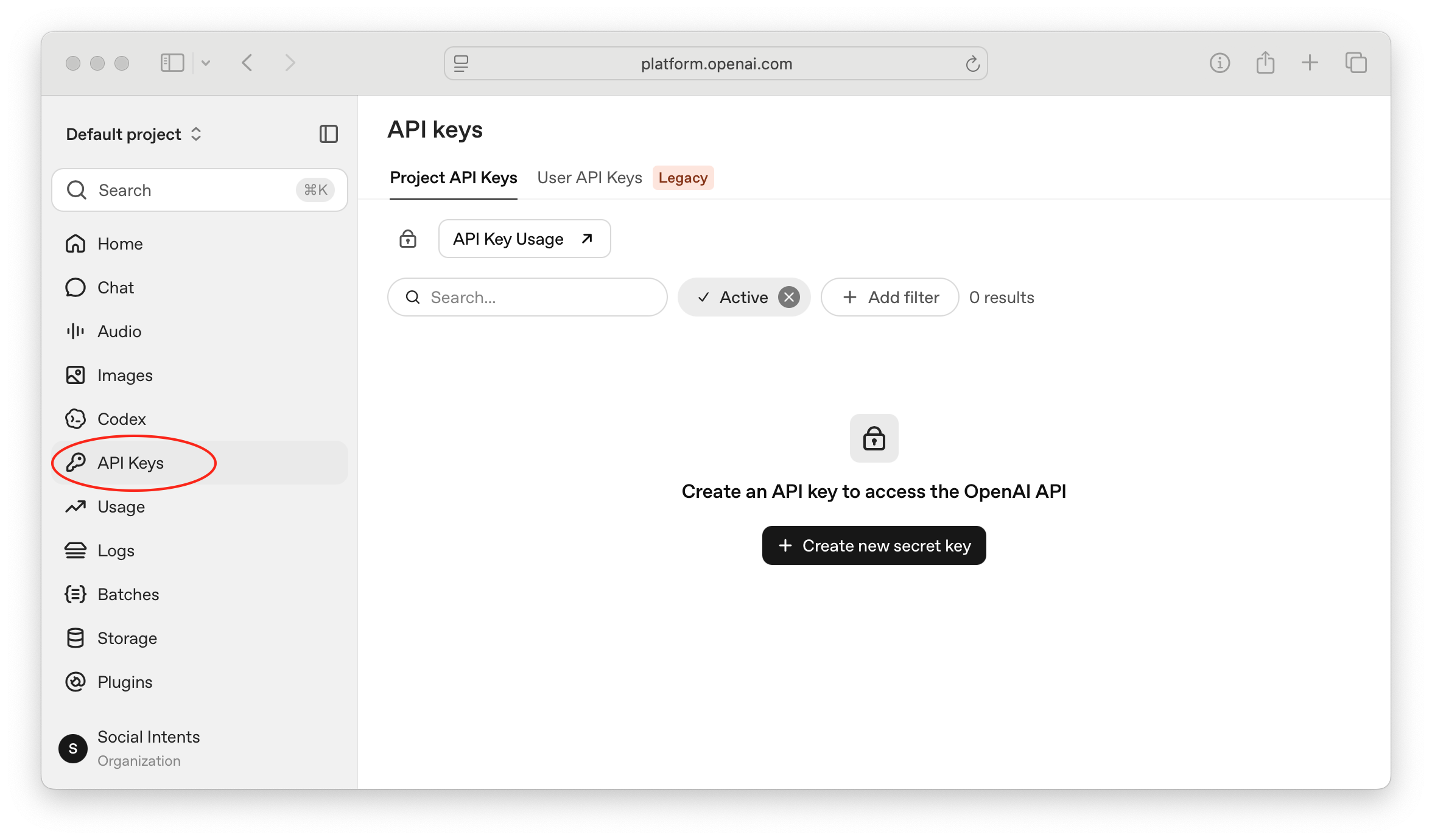Click Create new secret key
Screen dimensions: 1432x840
pos(874,545)
